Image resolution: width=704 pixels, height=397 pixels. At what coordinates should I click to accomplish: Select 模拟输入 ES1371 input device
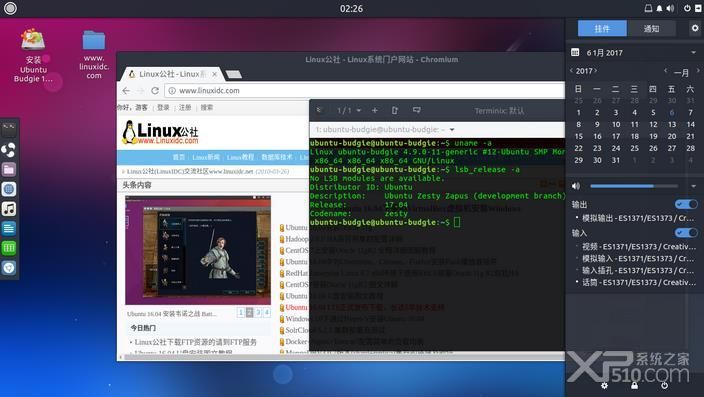(x=635, y=259)
